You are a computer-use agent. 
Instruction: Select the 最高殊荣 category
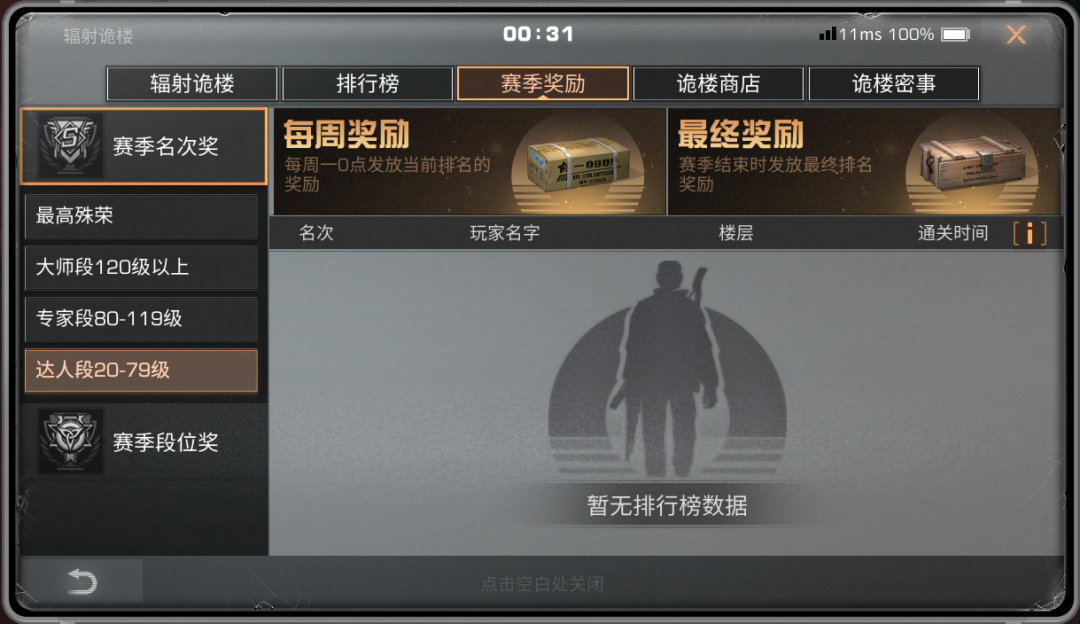(141, 216)
